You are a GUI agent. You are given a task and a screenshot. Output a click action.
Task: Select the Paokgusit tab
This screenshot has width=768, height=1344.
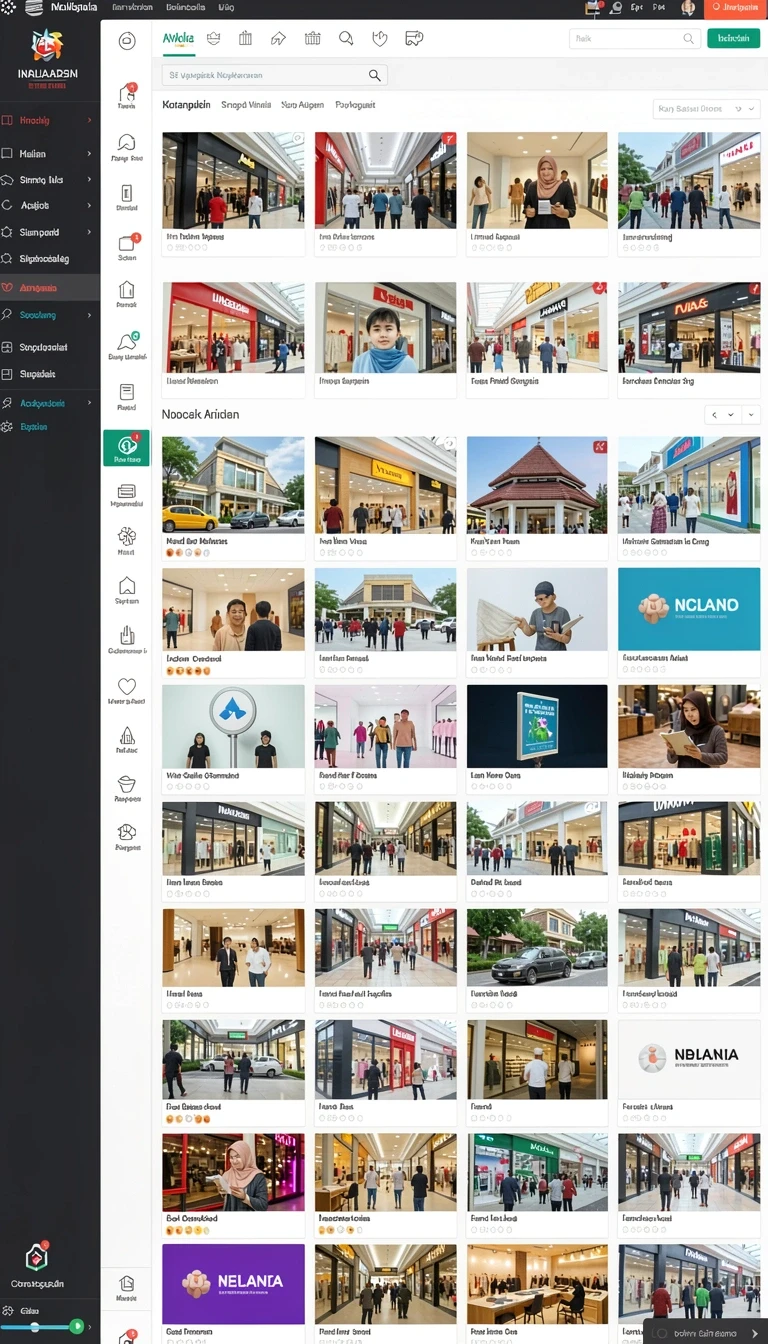[355, 105]
